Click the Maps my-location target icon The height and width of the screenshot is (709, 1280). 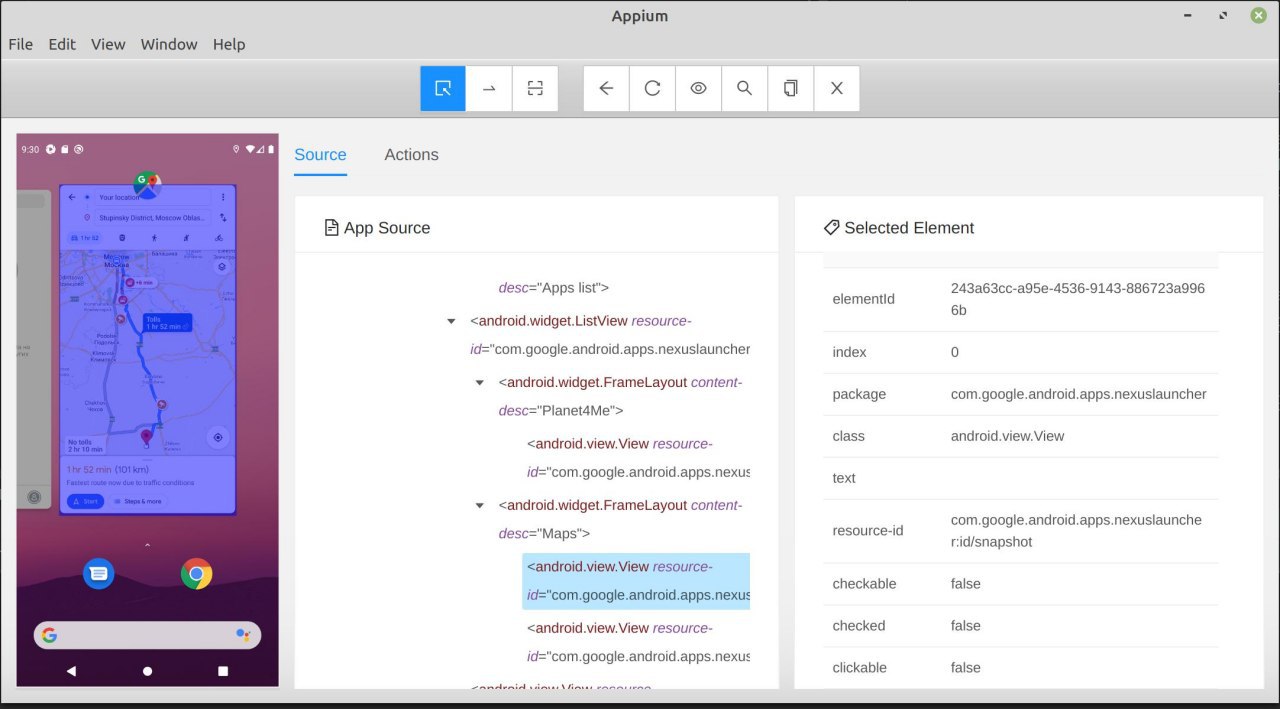pos(218,438)
